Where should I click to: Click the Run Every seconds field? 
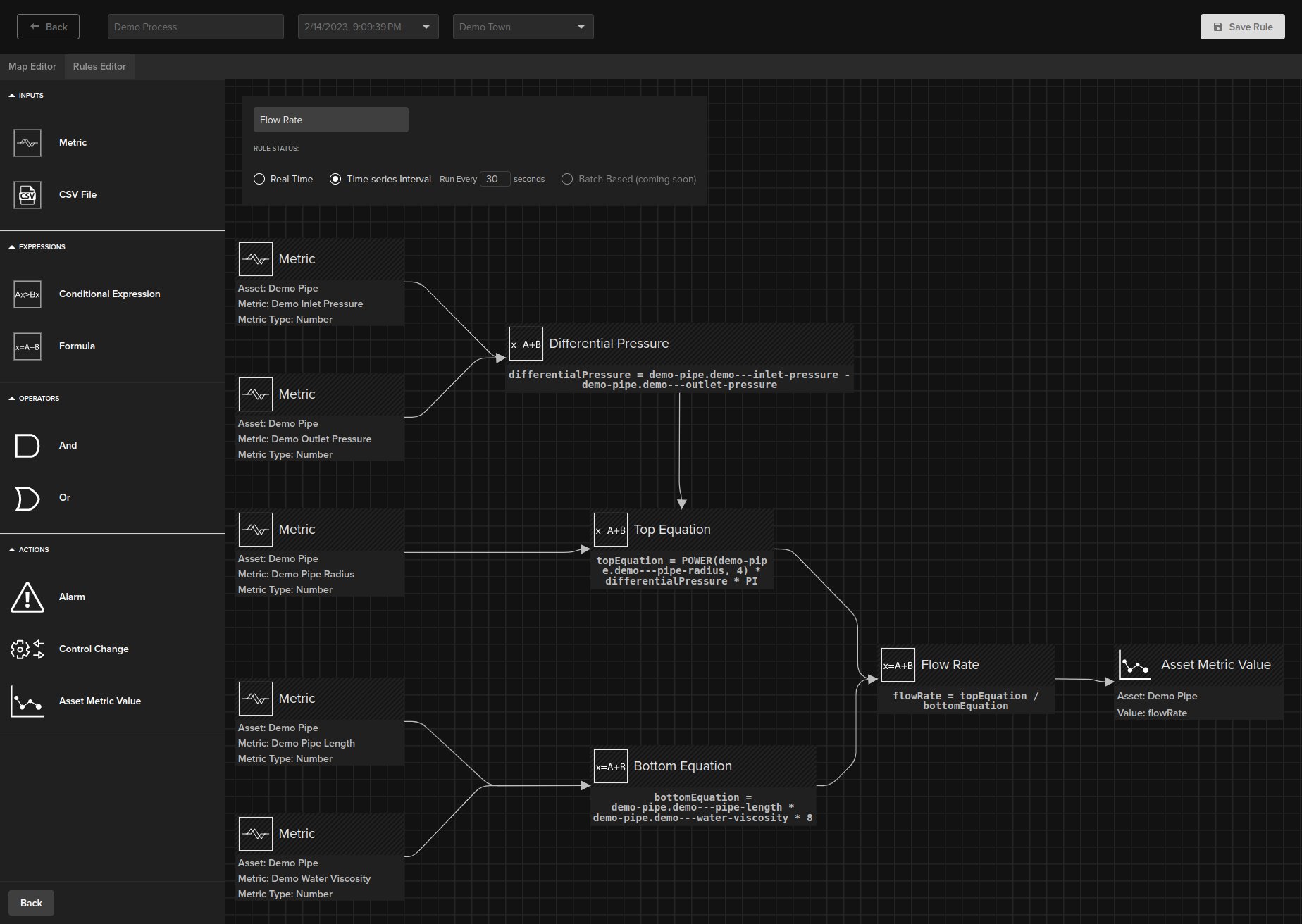pyautogui.click(x=495, y=179)
